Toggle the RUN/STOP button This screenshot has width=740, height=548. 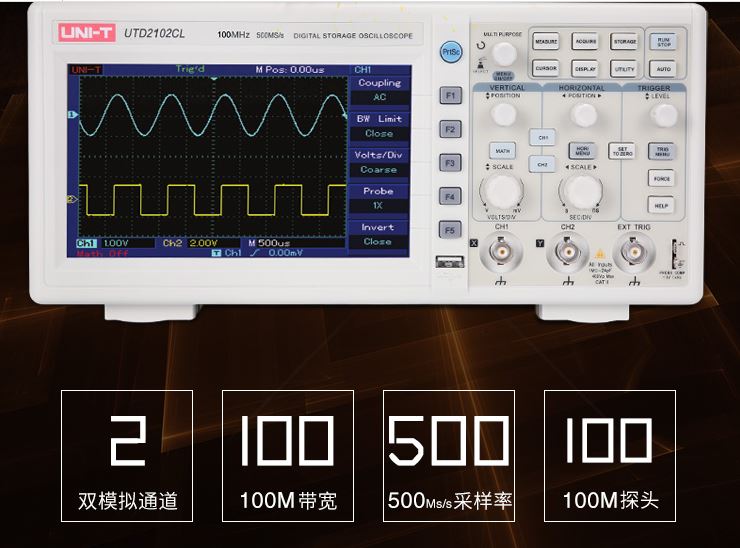pyautogui.click(x=664, y=42)
